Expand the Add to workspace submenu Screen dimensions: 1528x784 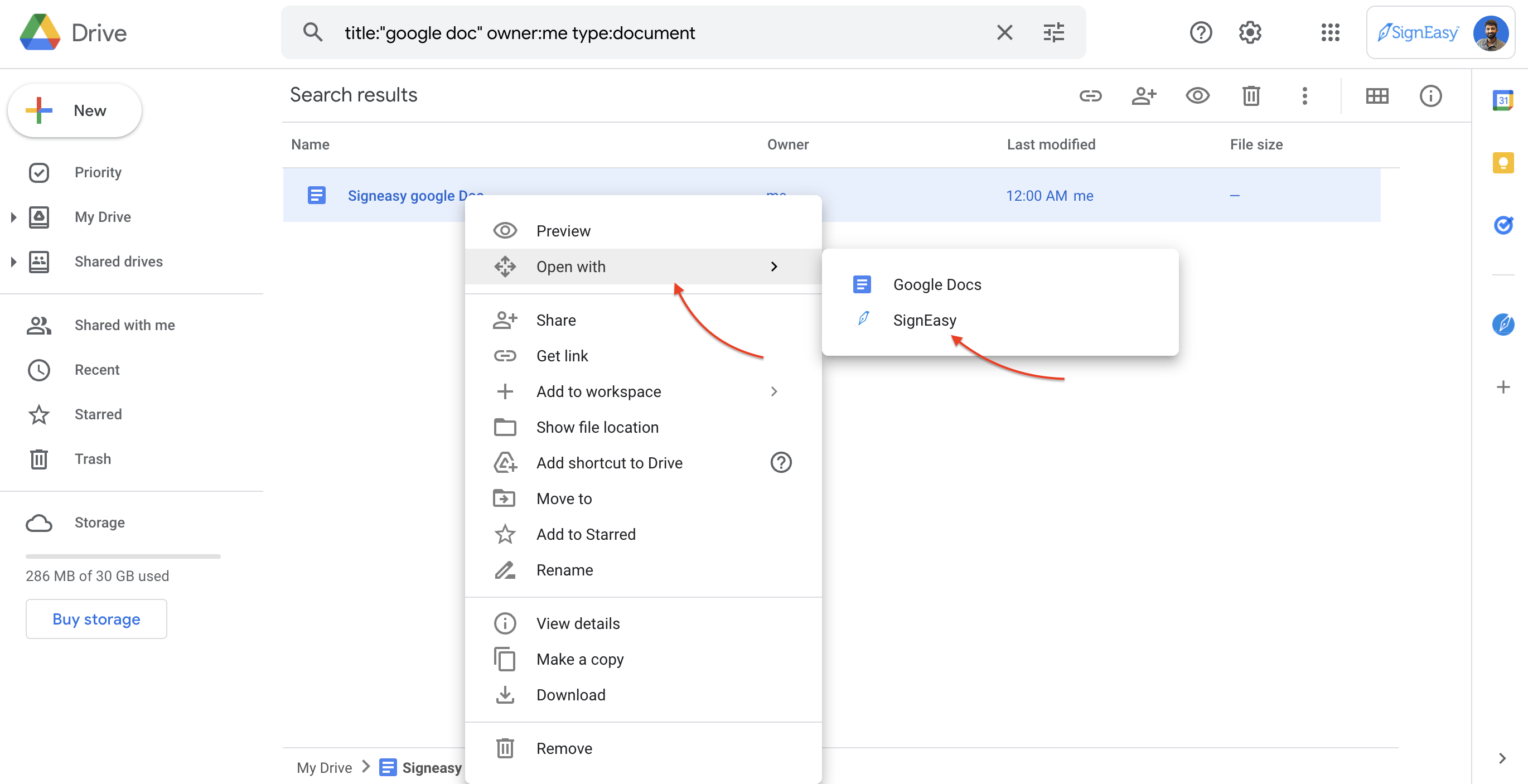643,391
